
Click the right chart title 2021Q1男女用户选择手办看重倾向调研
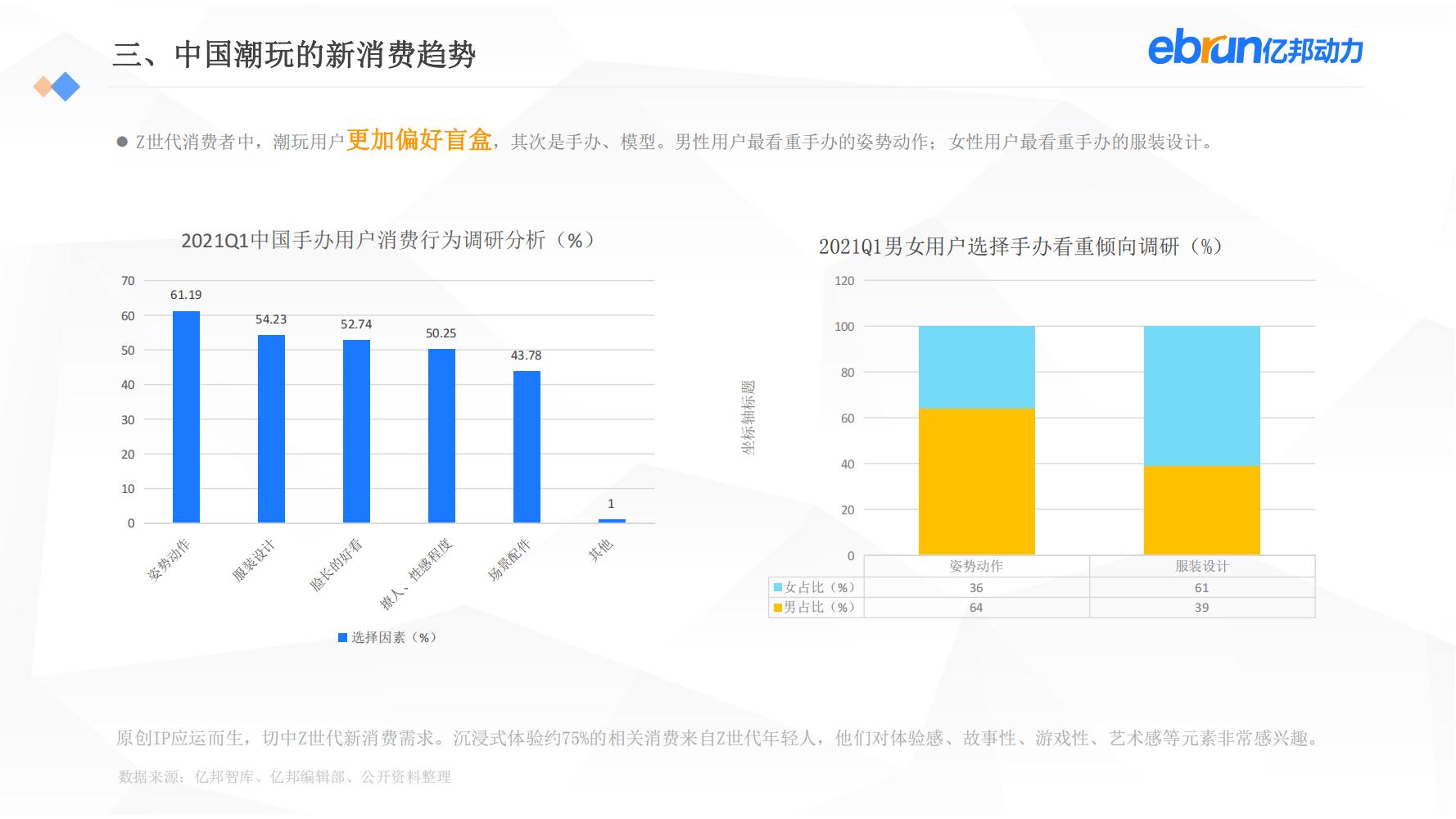click(1020, 246)
